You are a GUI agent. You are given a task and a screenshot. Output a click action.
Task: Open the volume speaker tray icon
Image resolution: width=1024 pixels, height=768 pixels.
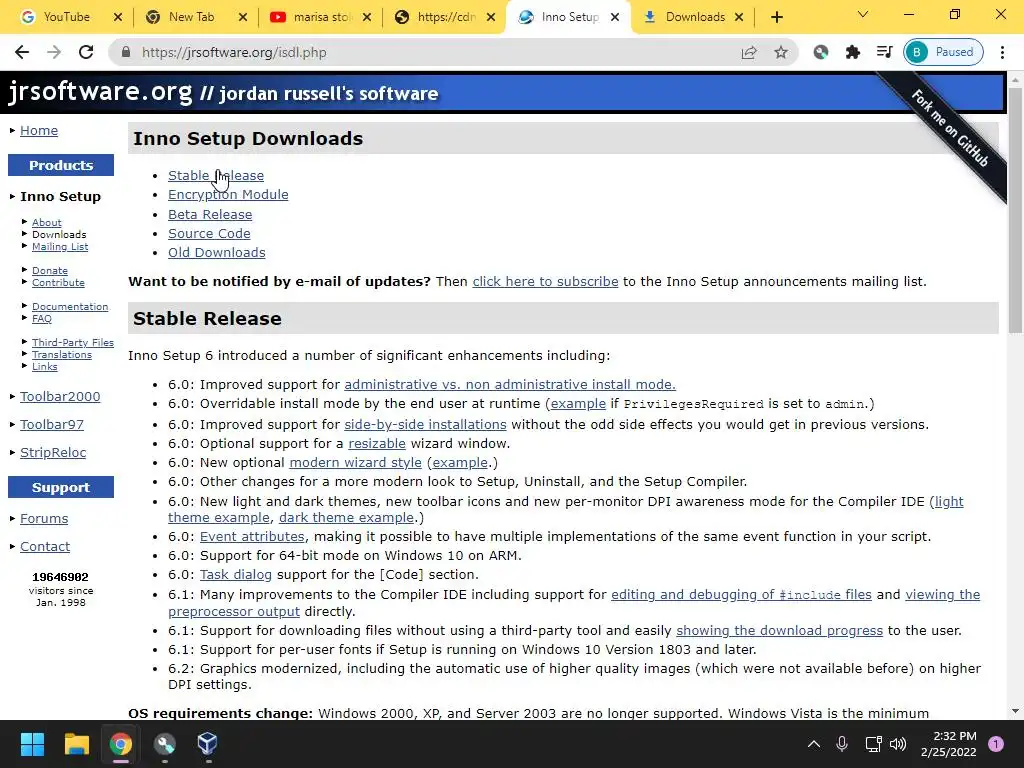tap(898, 744)
